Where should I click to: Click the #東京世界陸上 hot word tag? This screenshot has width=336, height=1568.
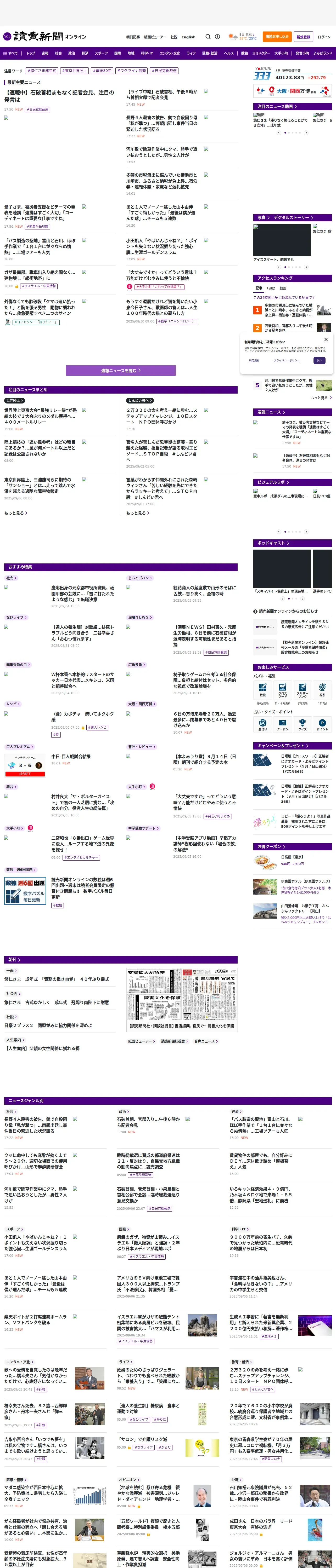coord(74,71)
